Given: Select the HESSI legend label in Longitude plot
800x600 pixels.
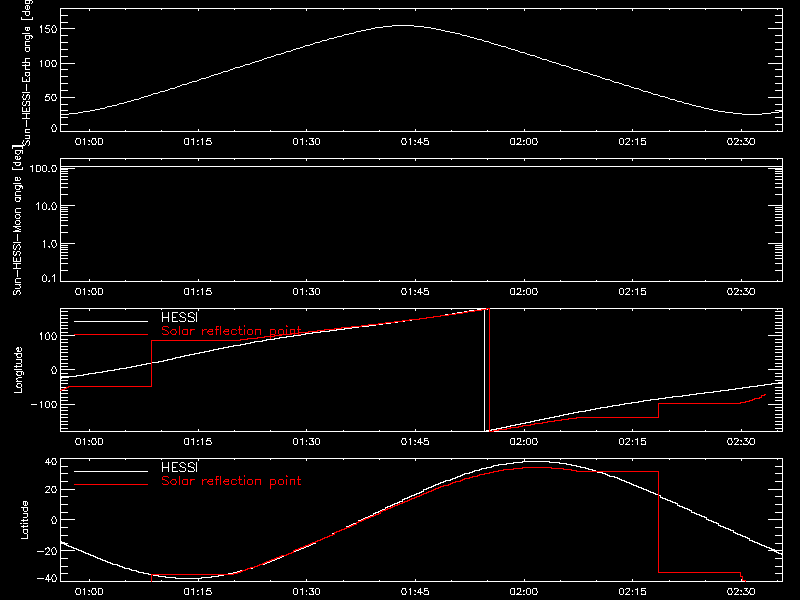Looking at the screenshot, I should point(179,317).
